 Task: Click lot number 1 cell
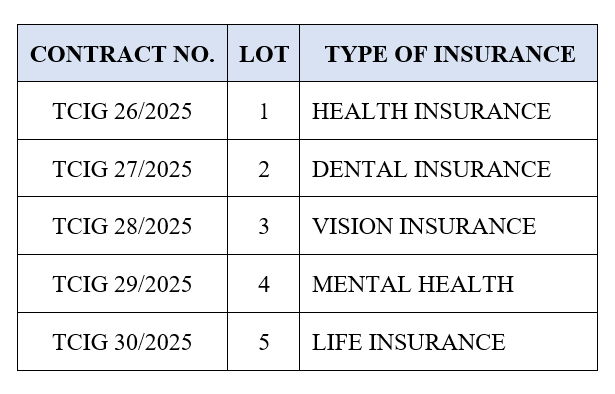(264, 111)
